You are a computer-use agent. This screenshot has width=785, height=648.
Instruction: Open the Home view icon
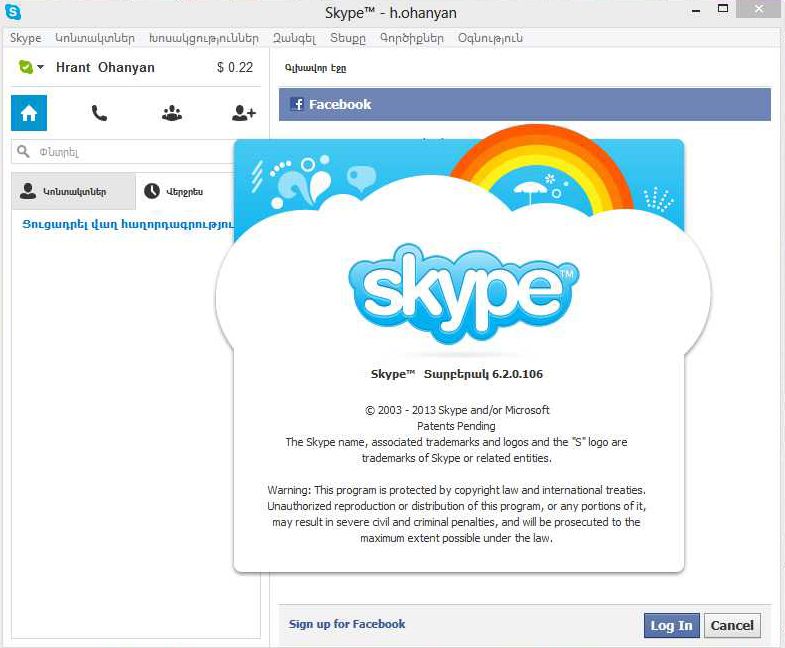click(29, 113)
